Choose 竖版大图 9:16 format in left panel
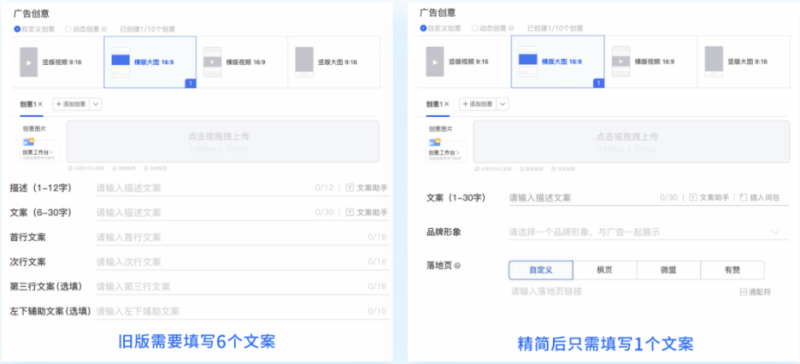The image size is (800, 364). pyautogui.click(x=334, y=62)
